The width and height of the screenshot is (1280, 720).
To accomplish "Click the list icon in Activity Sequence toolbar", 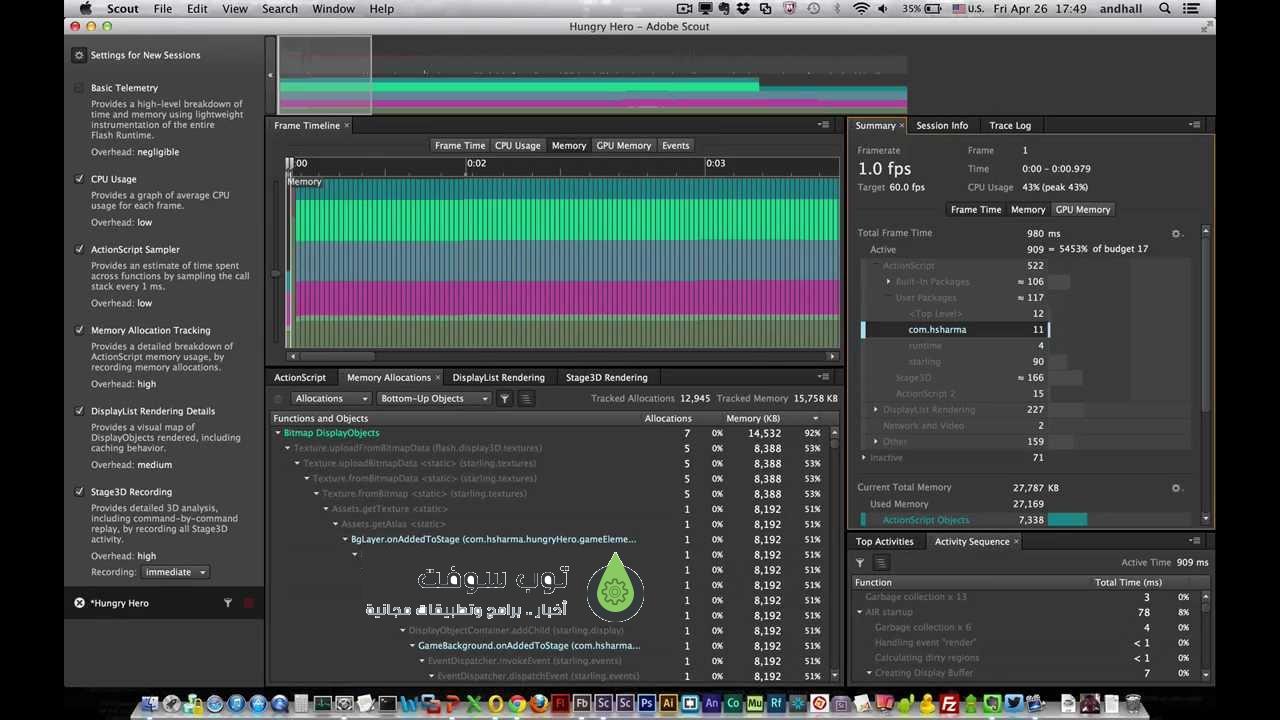I will click(x=881, y=563).
